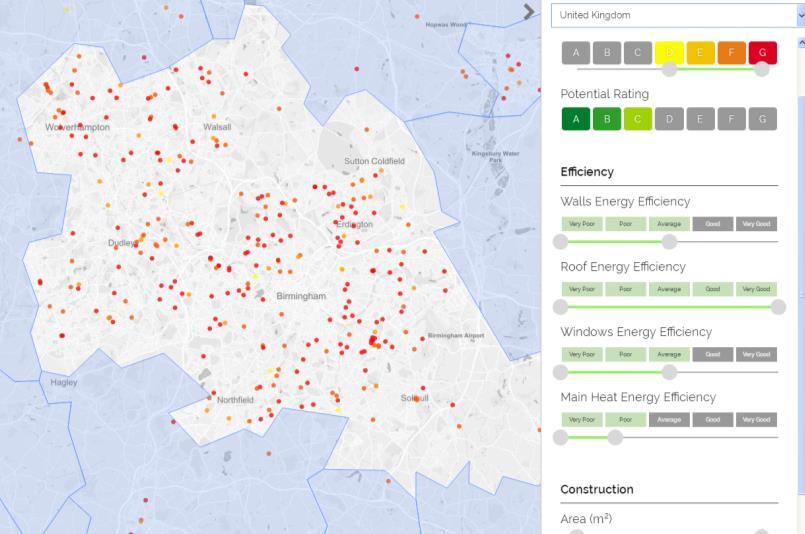Click the Kingsbury Water Park label
The height and width of the screenshot is (534, 805).
(x=495, y=157)
